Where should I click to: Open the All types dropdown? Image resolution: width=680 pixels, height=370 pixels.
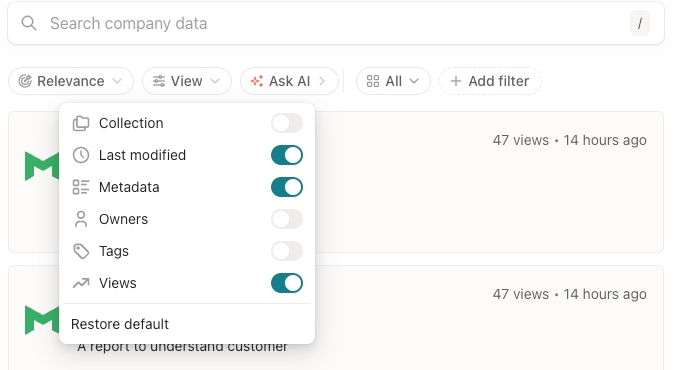coord(393,81)
